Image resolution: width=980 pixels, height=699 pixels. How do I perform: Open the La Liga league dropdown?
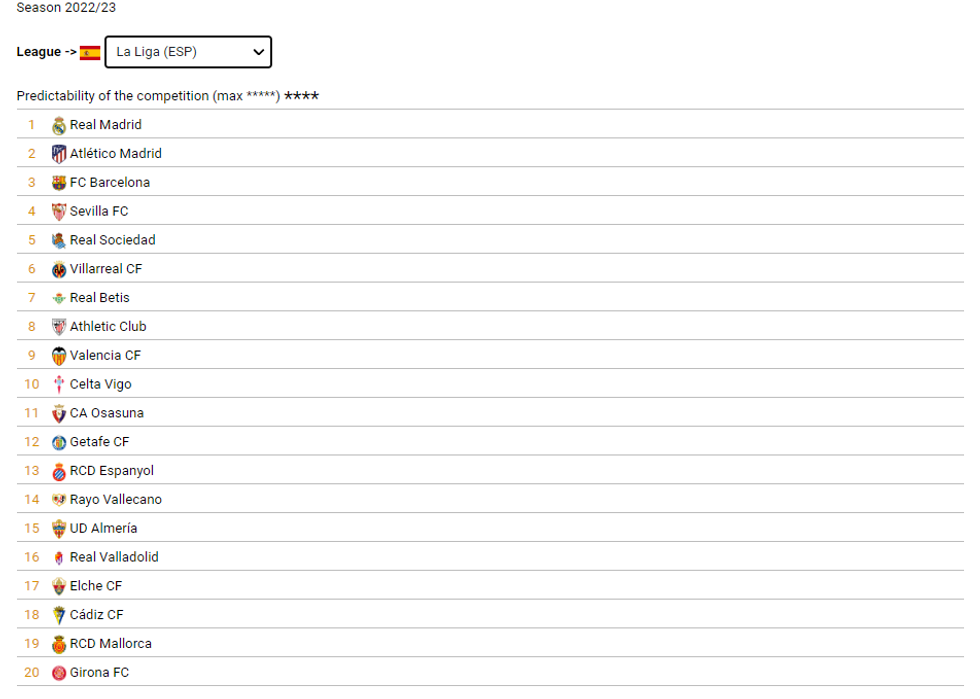pos(188,52)
